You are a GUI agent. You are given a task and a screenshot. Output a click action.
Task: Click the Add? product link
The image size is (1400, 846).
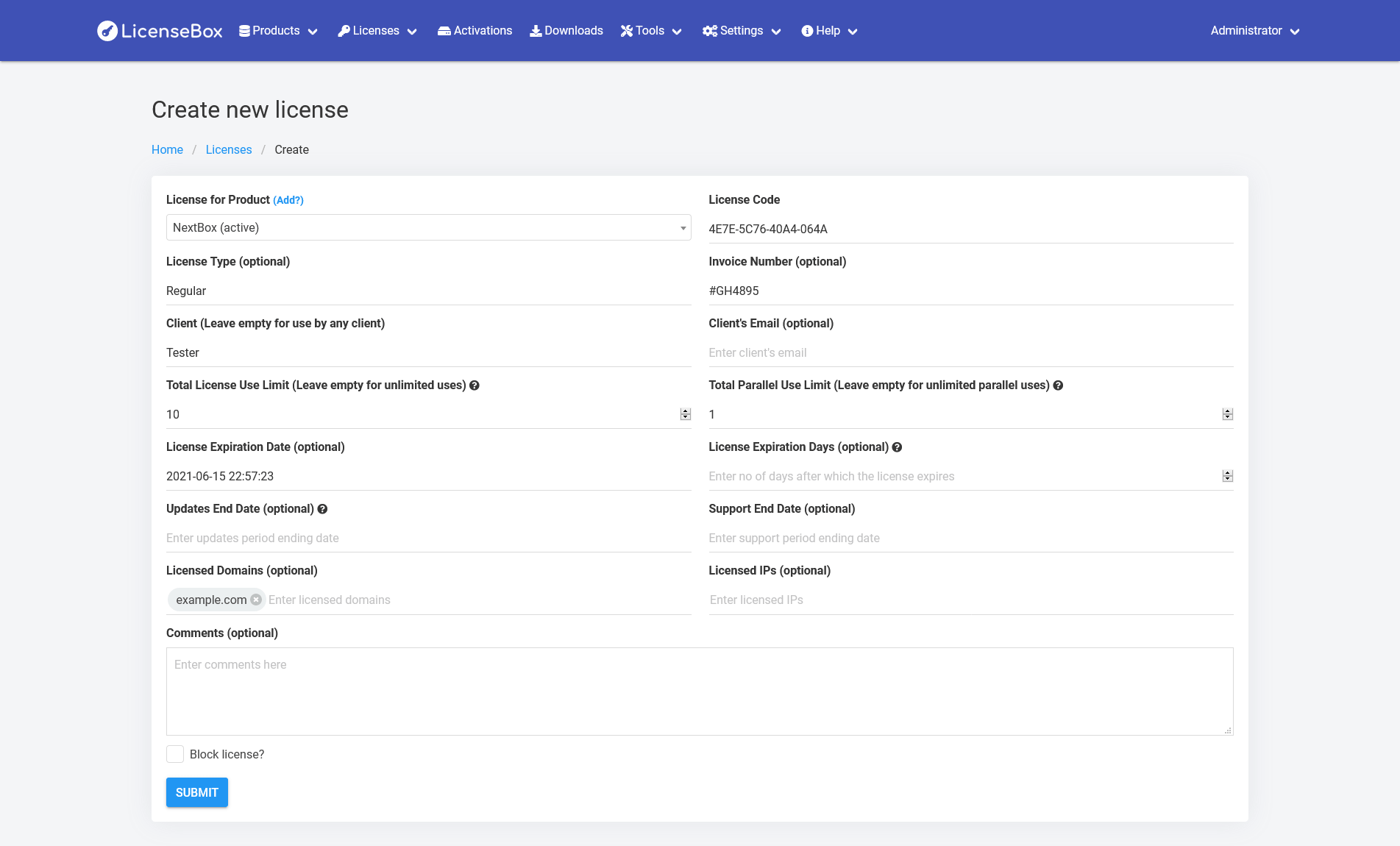[288, 200]
